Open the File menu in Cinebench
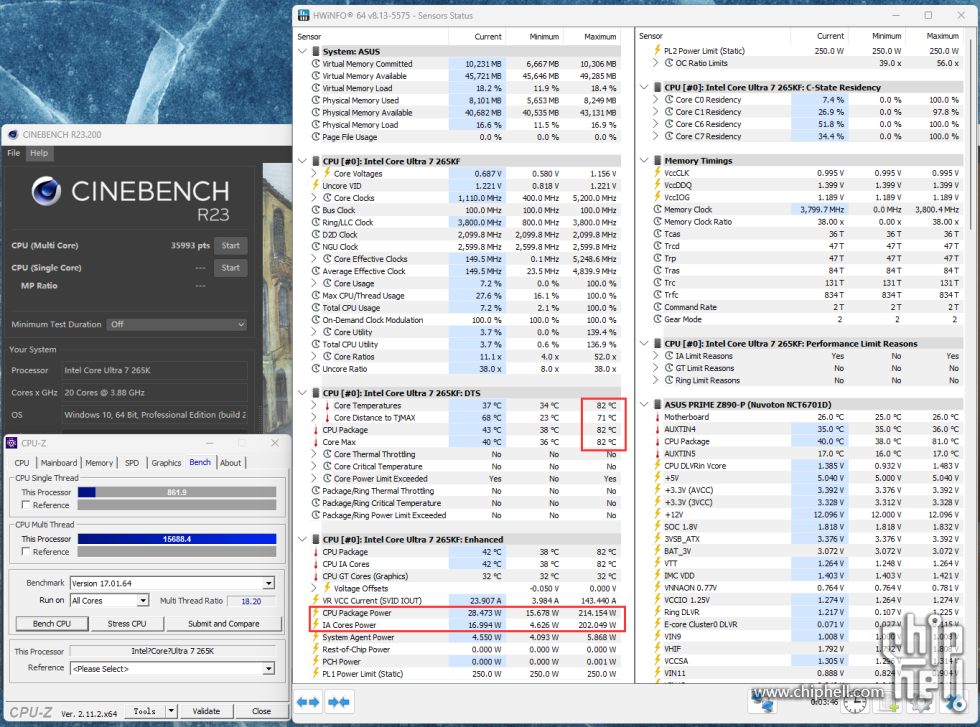The image size is (980, 727). 14,153
